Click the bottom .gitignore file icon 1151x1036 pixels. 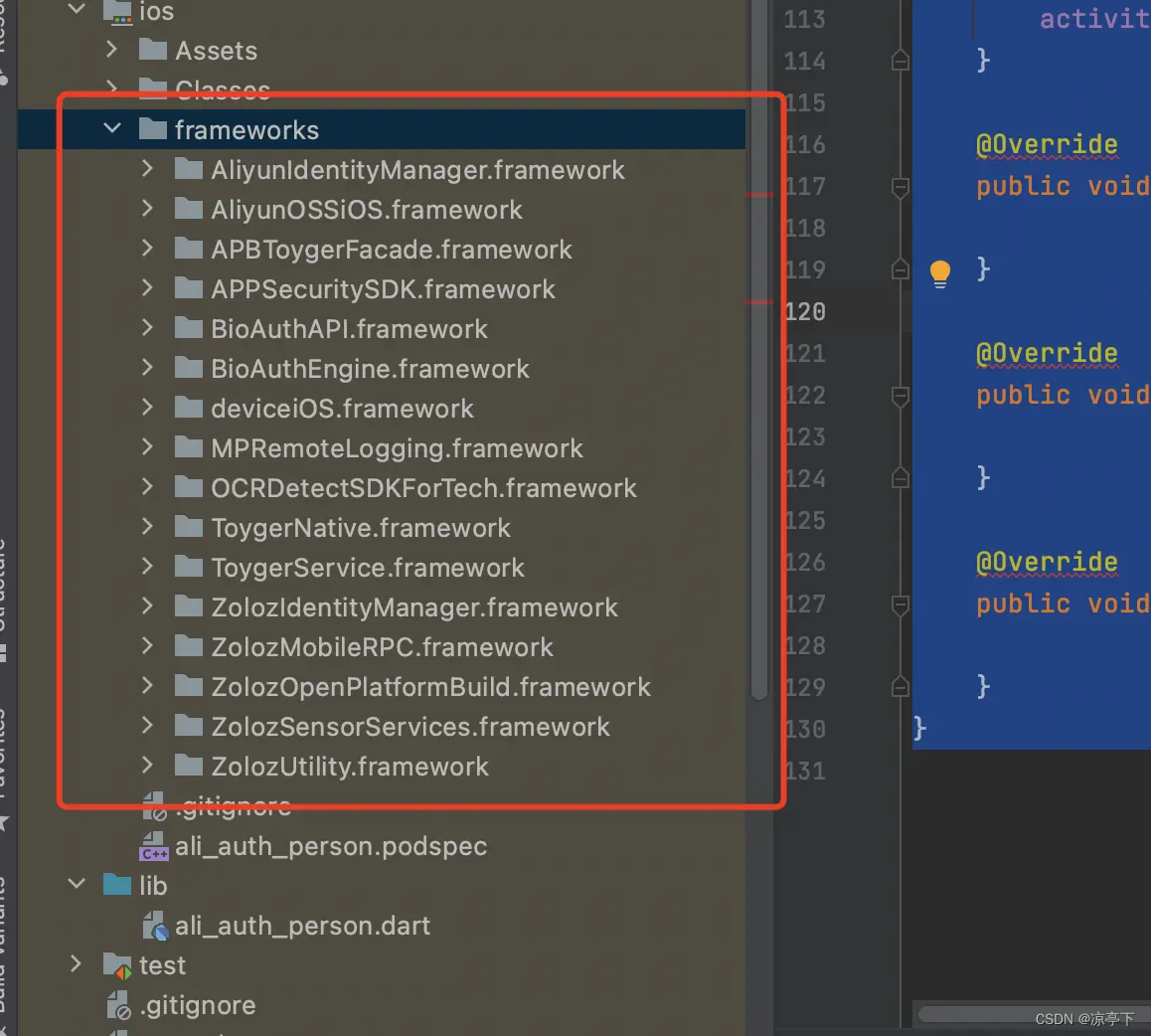[x=119, y=1005]
